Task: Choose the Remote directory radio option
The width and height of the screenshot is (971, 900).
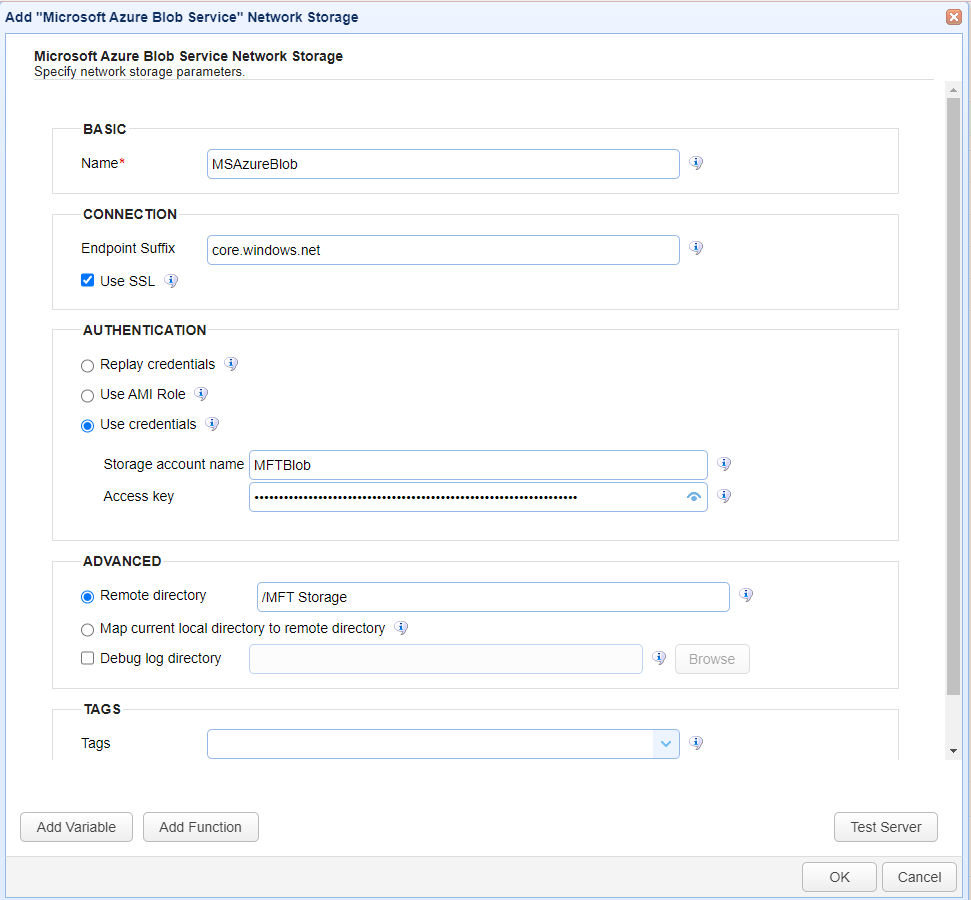Action: (87, 596)
